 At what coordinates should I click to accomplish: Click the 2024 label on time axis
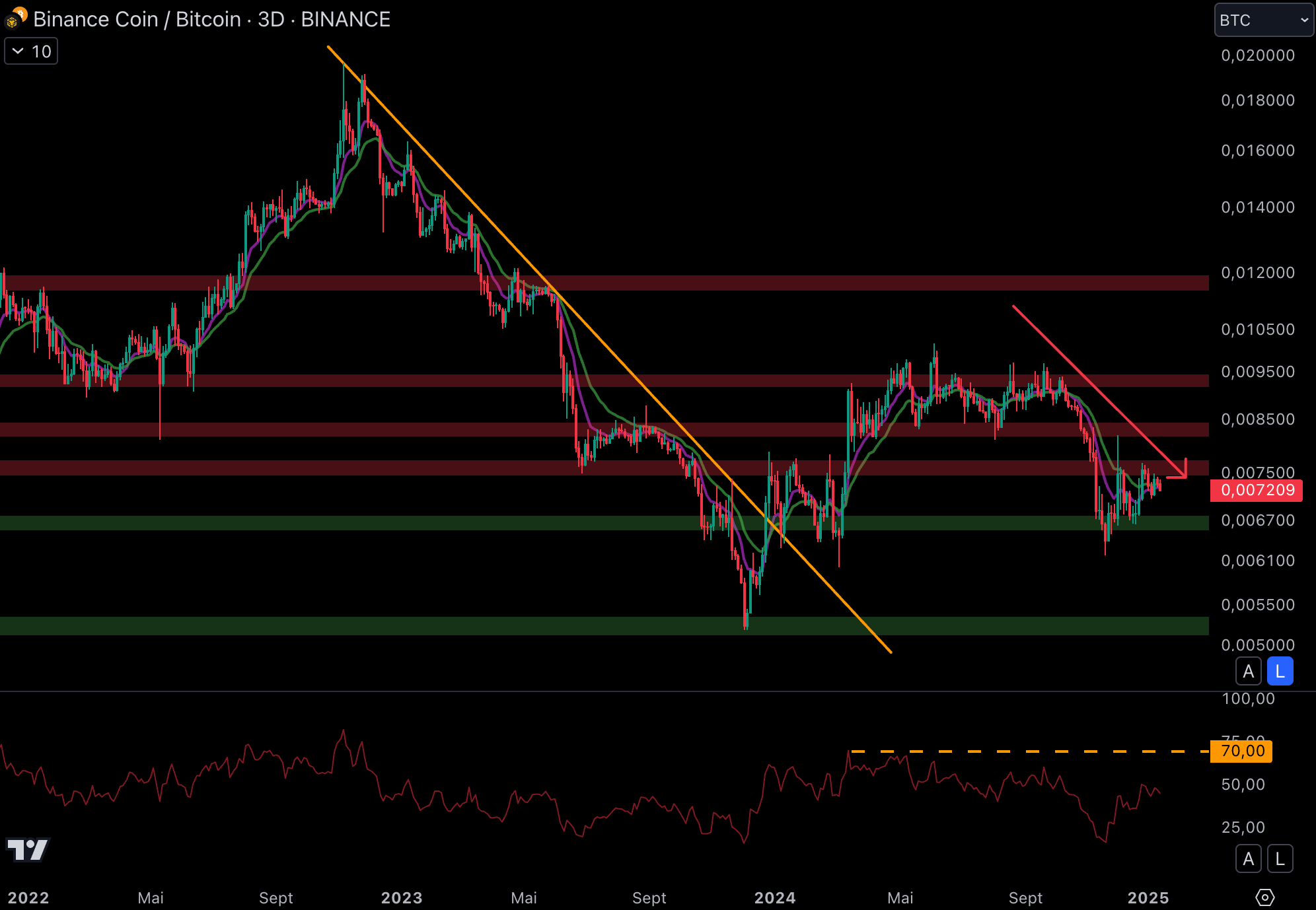tap(774, 897)
